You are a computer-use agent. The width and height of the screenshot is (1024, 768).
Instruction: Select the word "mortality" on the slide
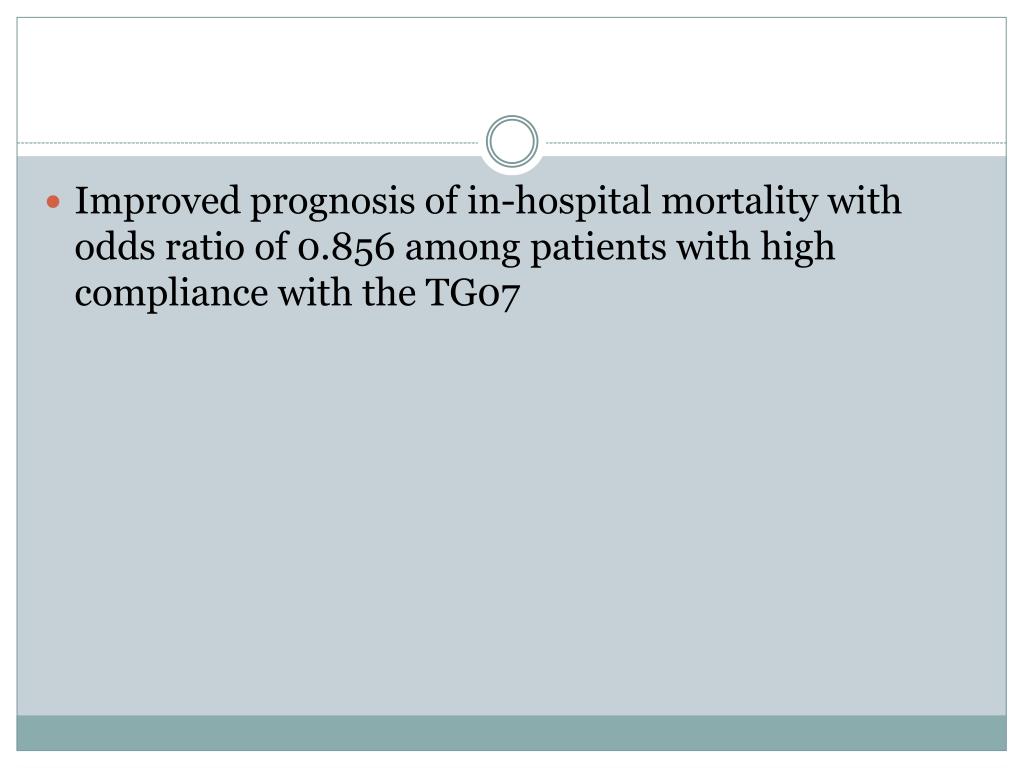tap(739, 202)
